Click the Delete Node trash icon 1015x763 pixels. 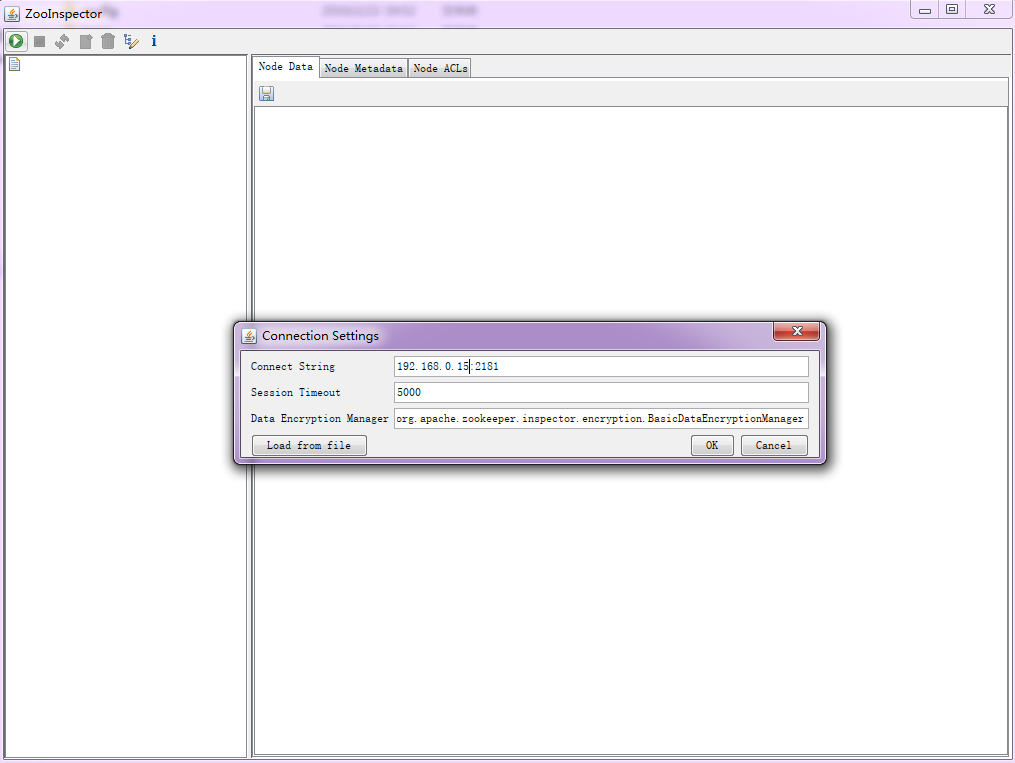pos(108,41)
